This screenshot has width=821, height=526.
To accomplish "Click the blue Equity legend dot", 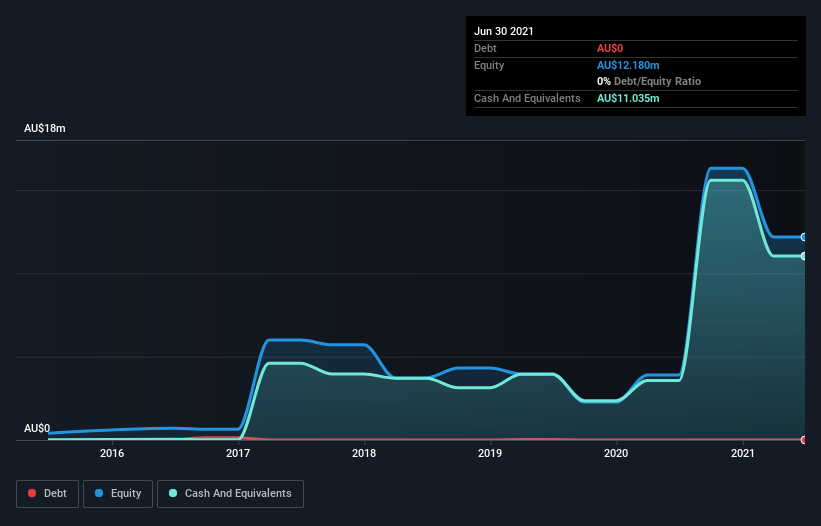I will (99, 493).
